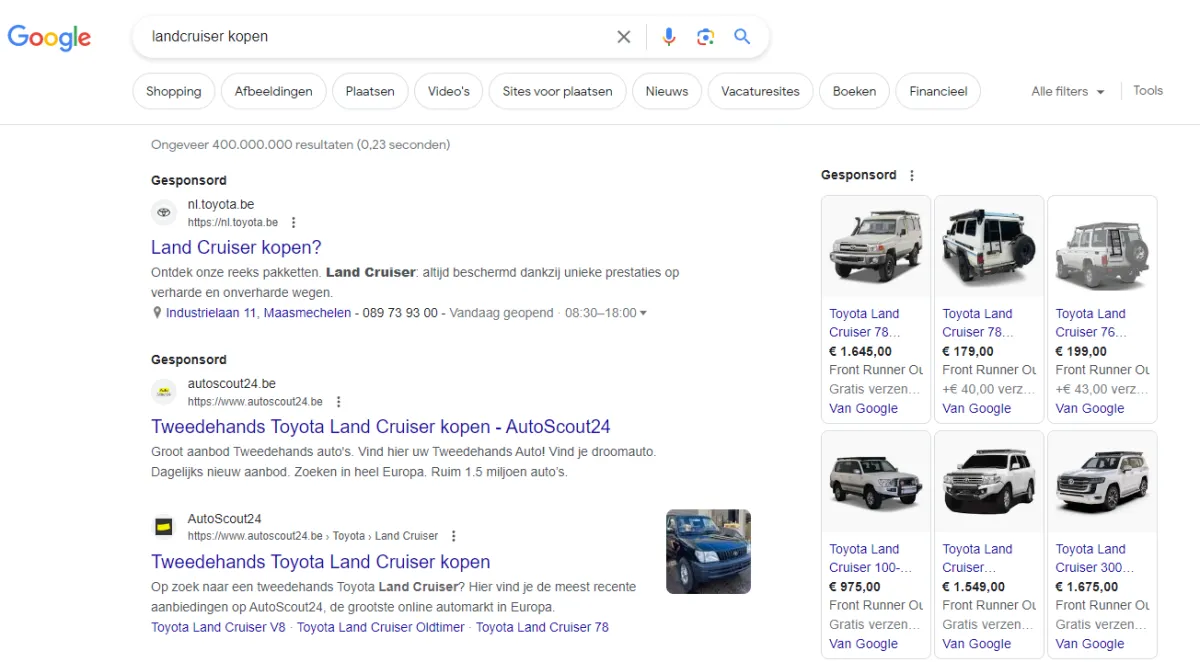Click inside the search input field
1200x662 pixels.
380,37
